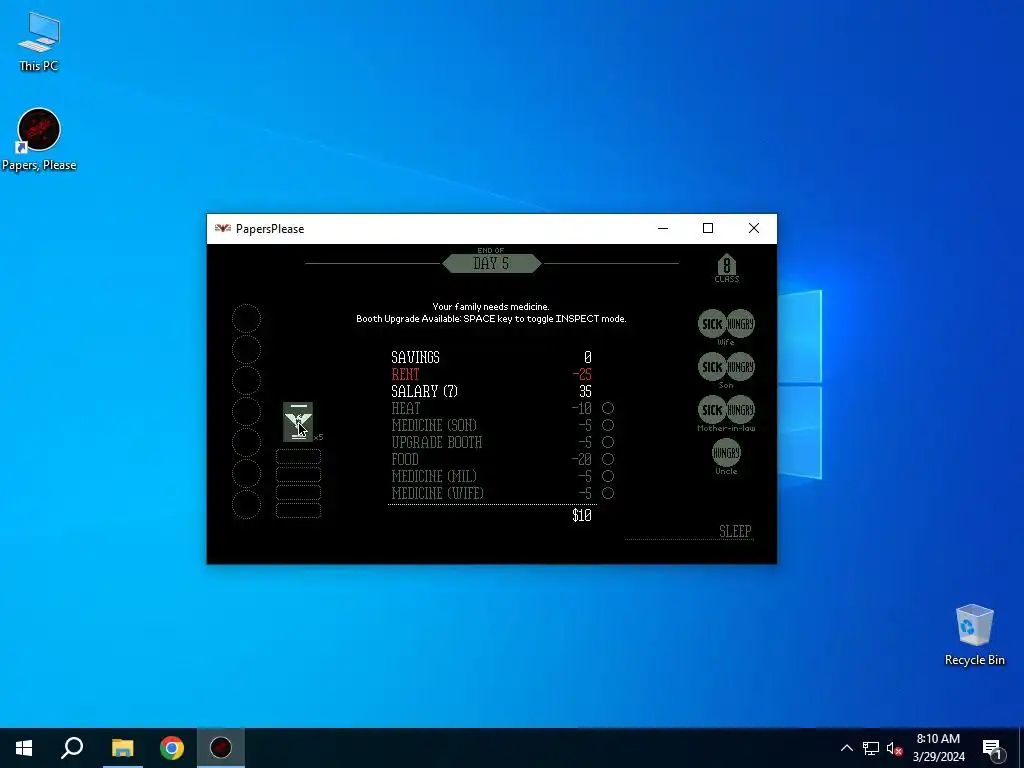Toggle the MEDICINE (SON) expense circle

(608, 425)
